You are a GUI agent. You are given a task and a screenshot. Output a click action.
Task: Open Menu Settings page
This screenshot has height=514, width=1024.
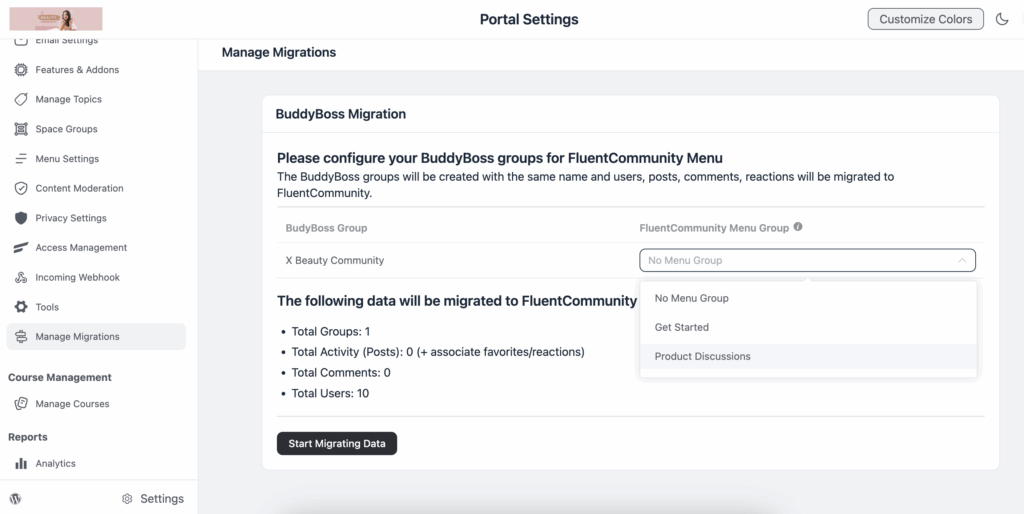point(96,159)
